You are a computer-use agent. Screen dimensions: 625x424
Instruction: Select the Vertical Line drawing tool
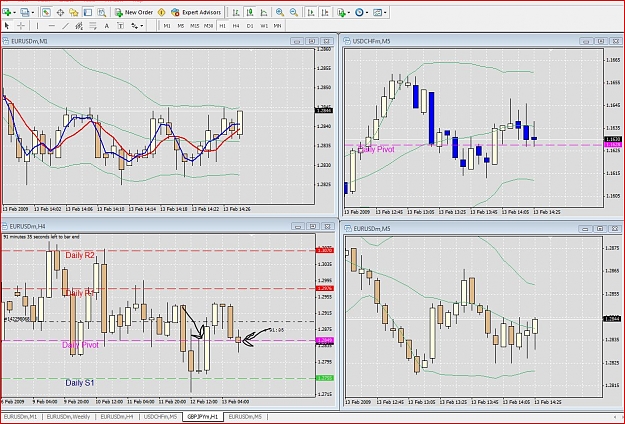[37, 26]
